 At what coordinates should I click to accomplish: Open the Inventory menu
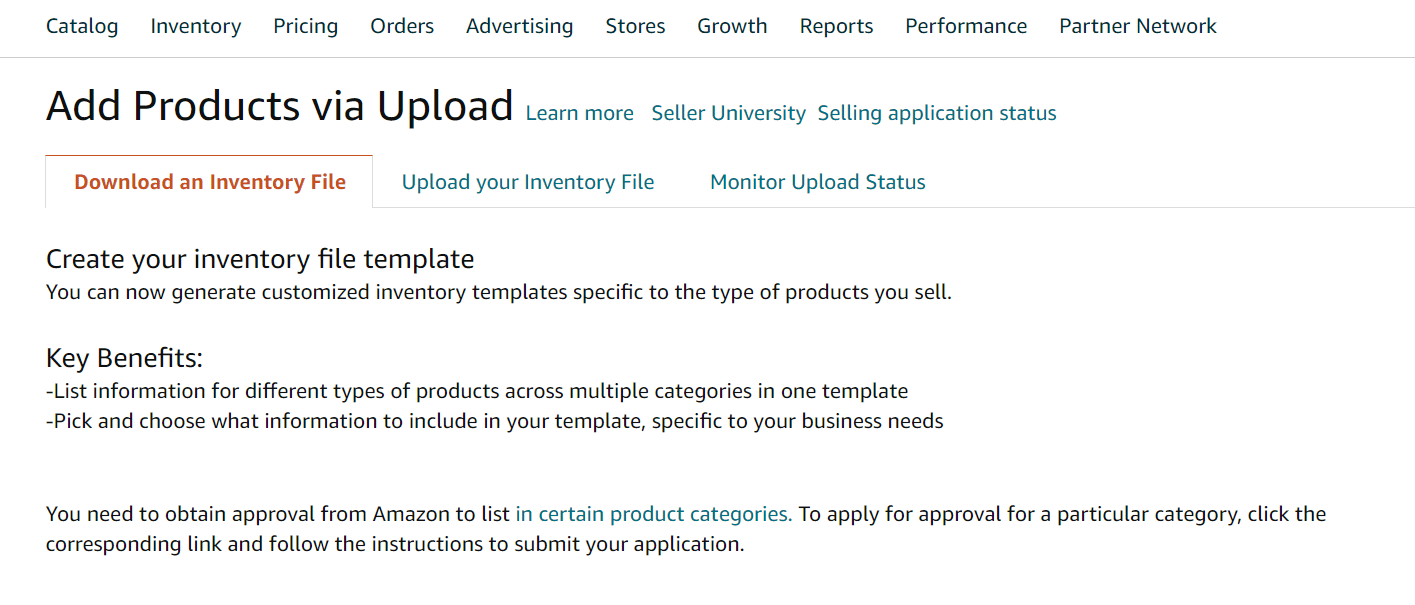[x=196, y=27]
